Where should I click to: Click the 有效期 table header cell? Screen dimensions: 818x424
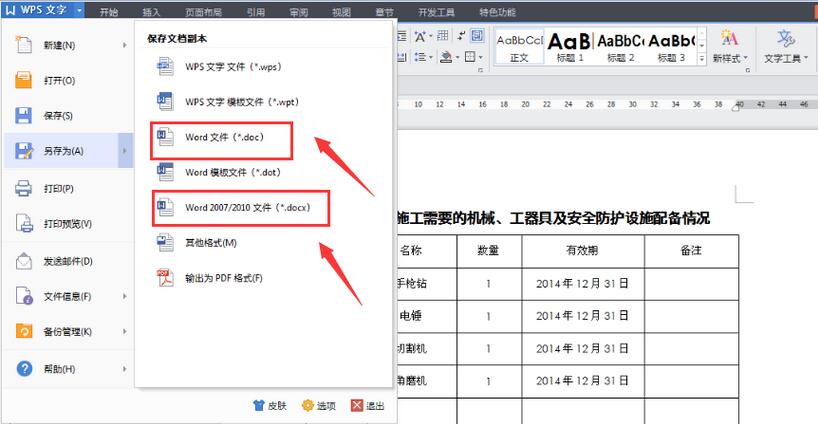(583, 251)
